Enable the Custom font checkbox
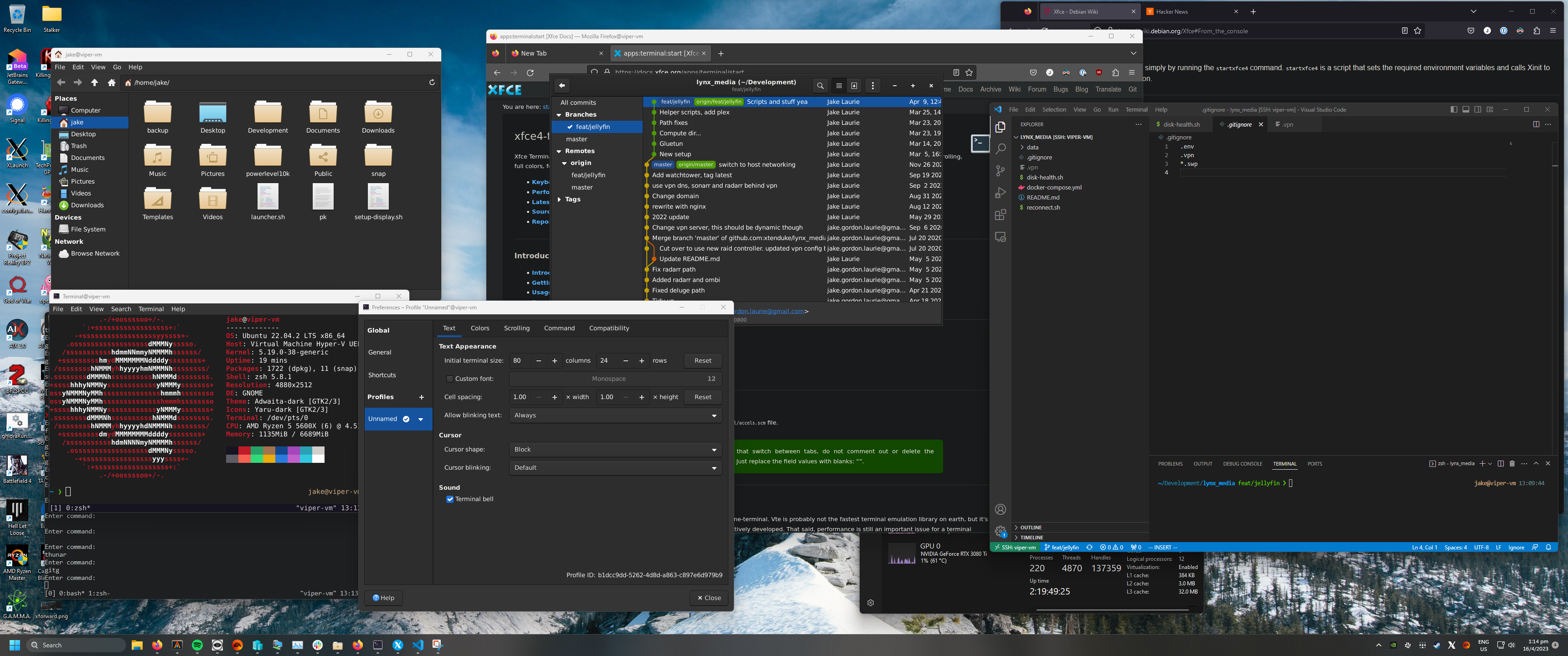Viewport: 1568px width, 656px height. [450, 379]
